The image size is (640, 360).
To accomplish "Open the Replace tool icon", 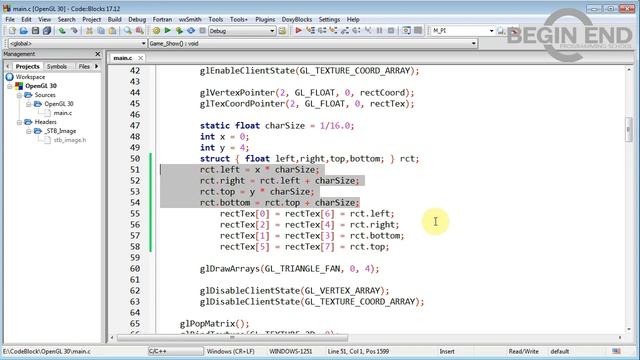I will pos(140,31).
